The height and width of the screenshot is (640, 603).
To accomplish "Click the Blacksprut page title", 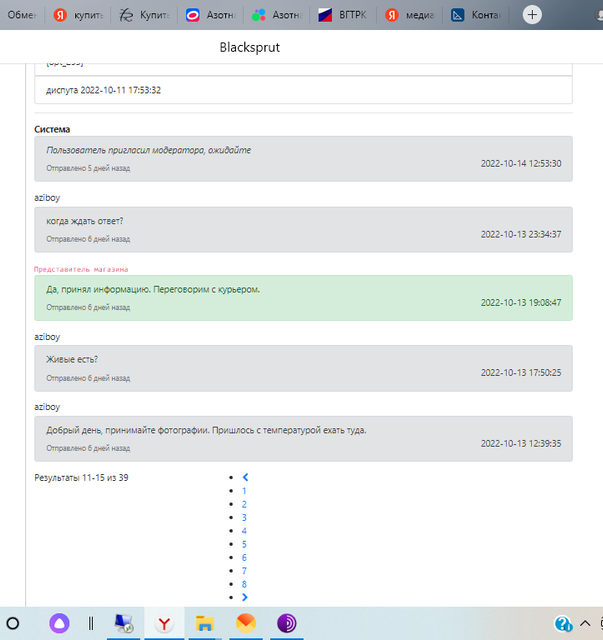I will [249, 47].
